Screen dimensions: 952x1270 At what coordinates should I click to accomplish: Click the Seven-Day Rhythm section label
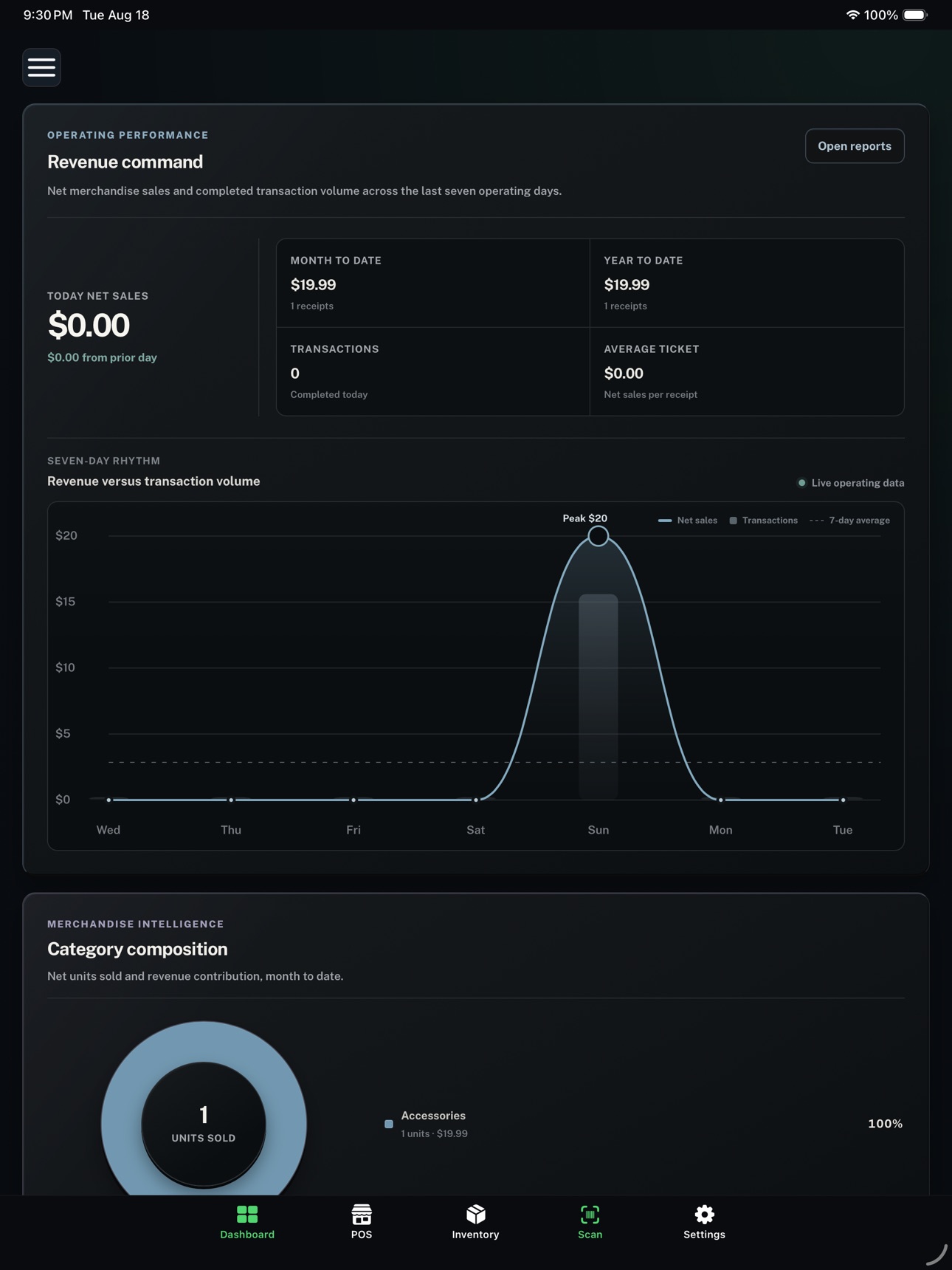coord(104,461)
